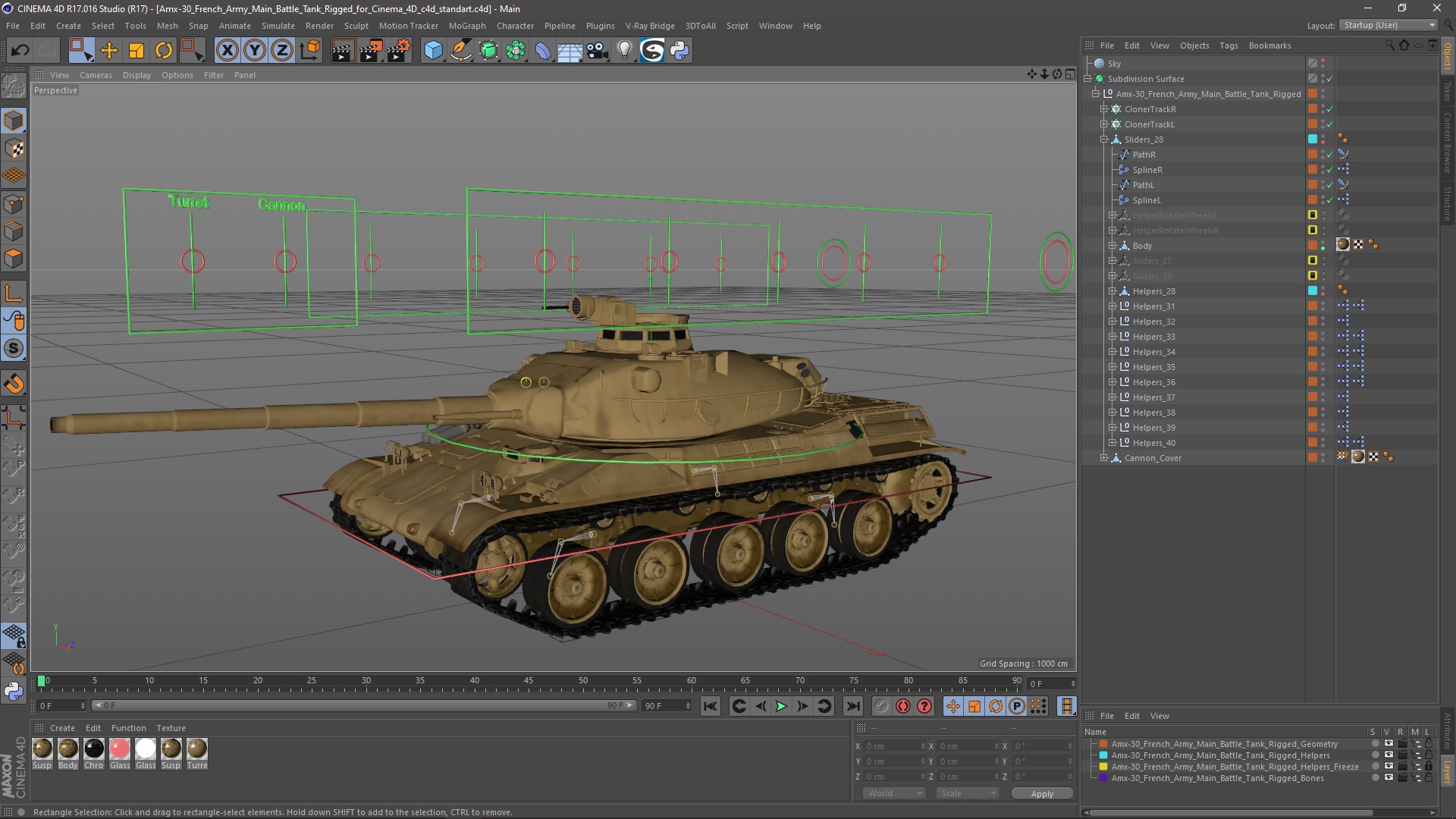The width and height of the screenshot is (1456, 819).
Task: Toggle Geometry layer visibility eye
Action: [1389, 744]
